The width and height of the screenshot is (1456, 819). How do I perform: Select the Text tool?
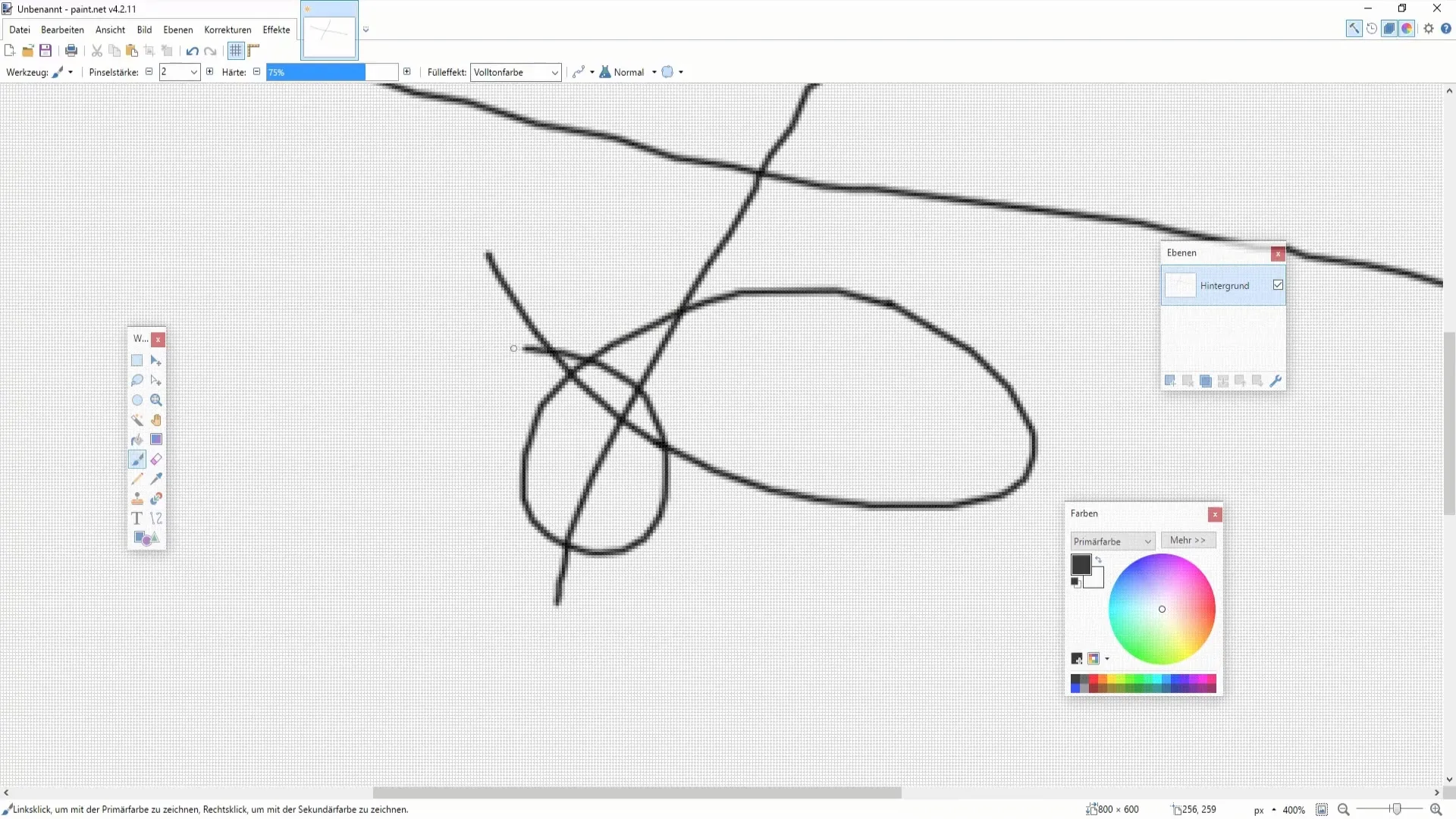tap(137, 518)
